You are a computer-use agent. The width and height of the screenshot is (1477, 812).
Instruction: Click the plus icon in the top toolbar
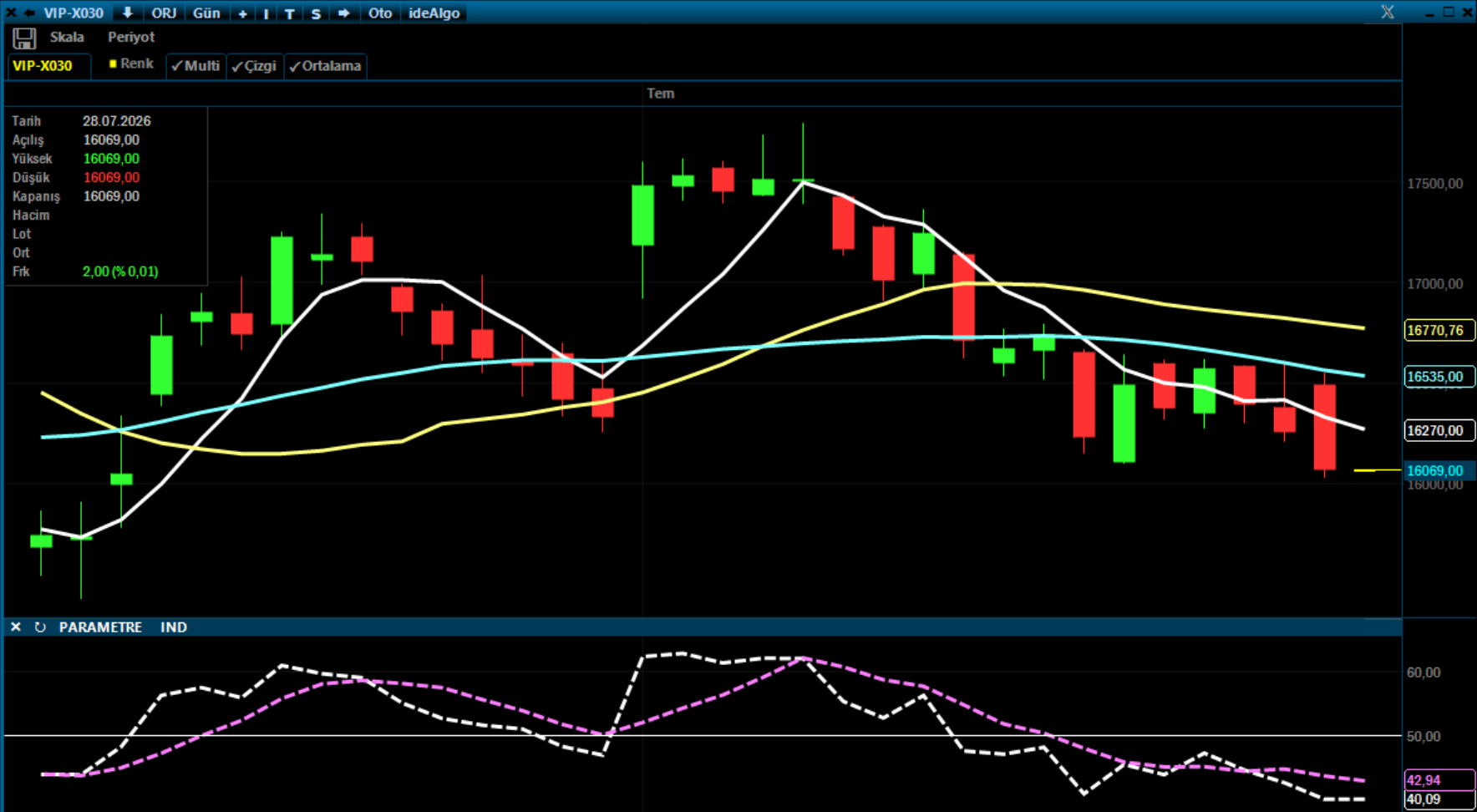[x=242, y=13]
